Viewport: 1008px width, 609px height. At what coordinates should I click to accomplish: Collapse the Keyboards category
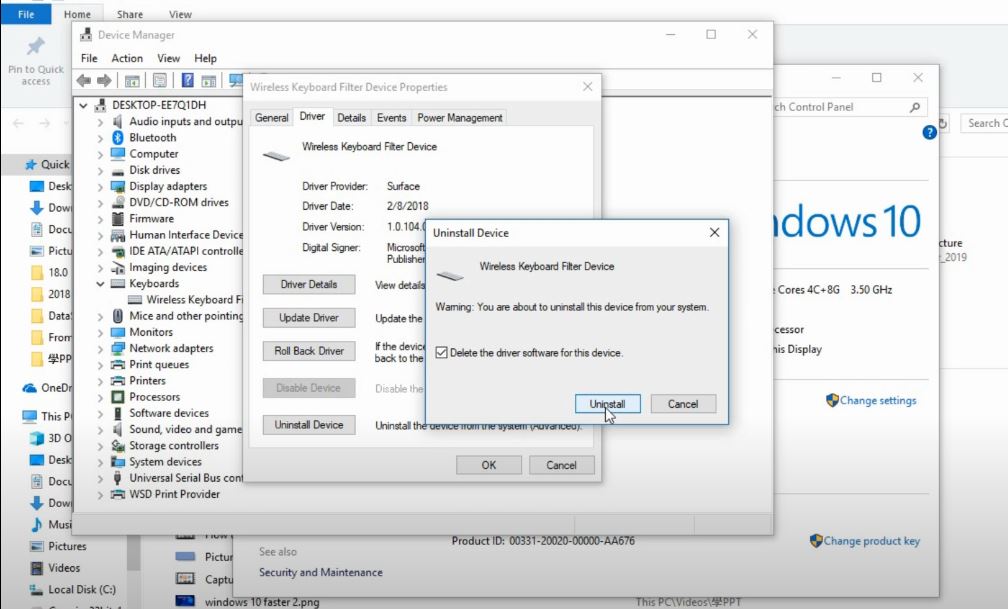100,284
